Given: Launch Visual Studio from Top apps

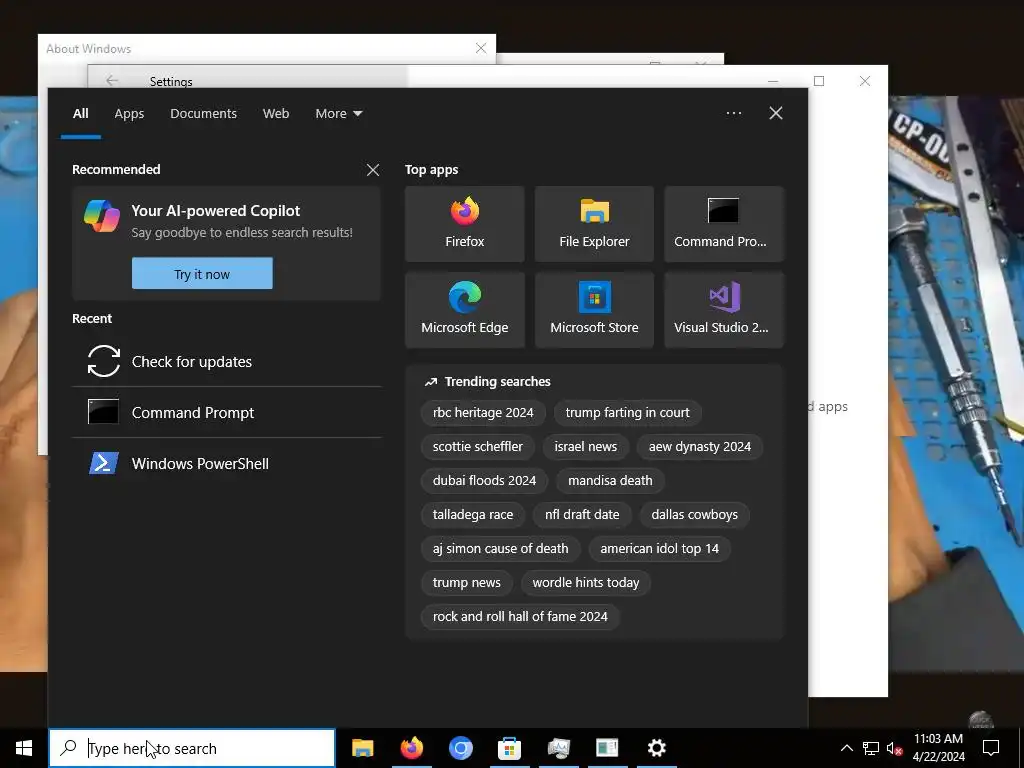Looking at the screenshot, I should tap(724, 310).
